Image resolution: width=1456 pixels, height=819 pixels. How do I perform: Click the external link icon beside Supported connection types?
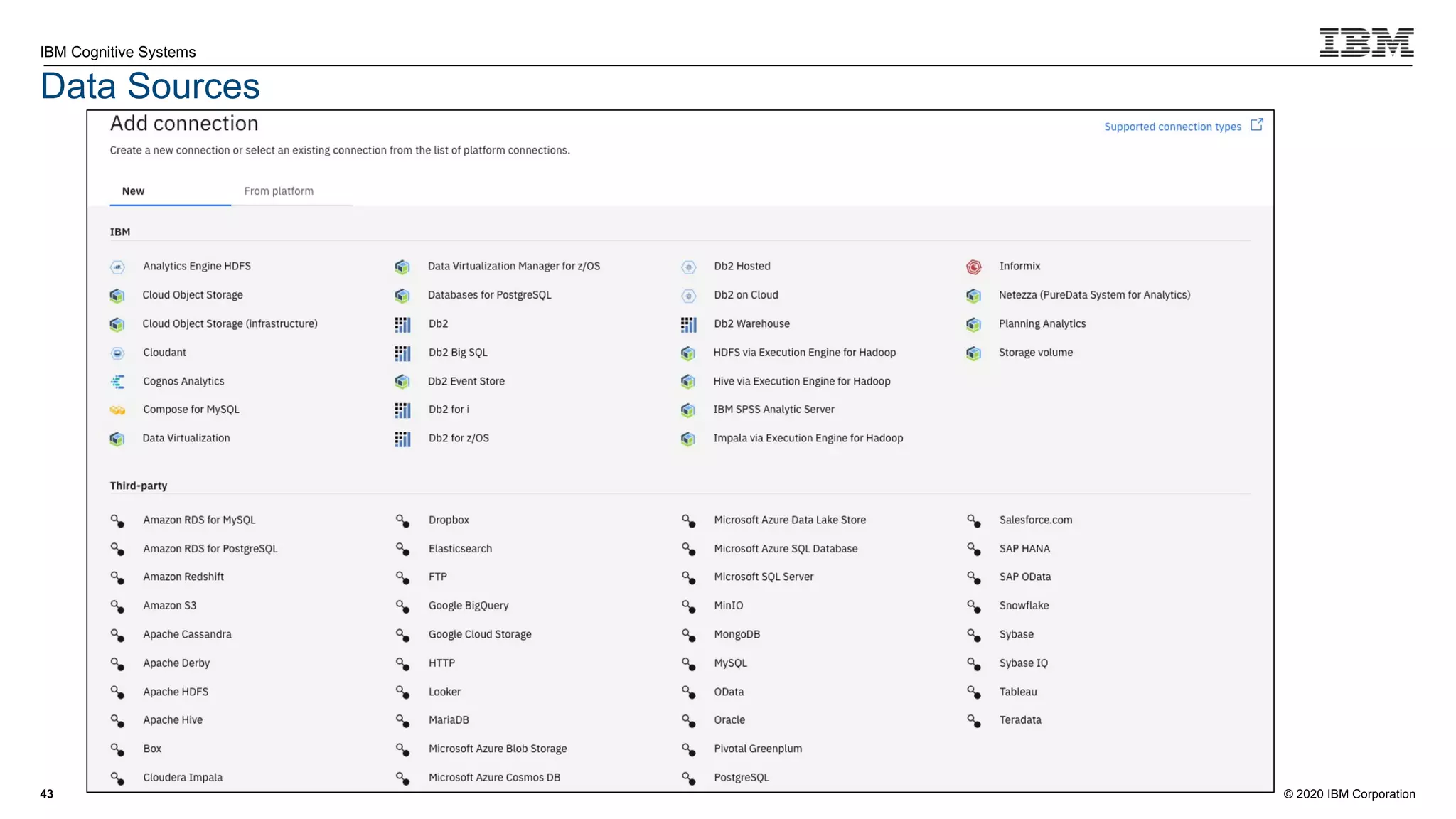1257,124
